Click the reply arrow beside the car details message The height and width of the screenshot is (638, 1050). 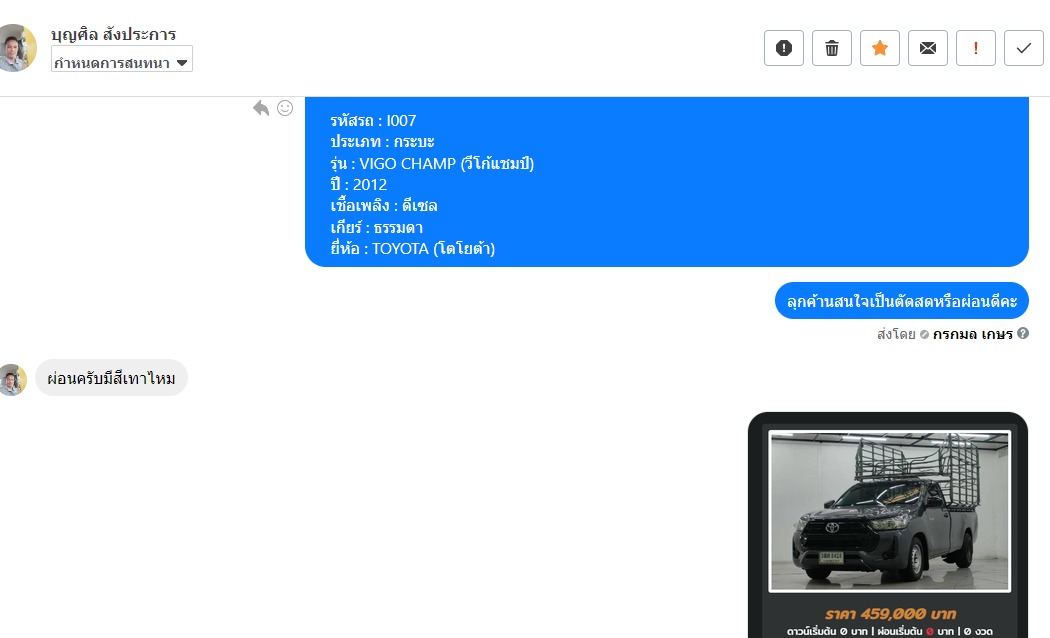260,108
